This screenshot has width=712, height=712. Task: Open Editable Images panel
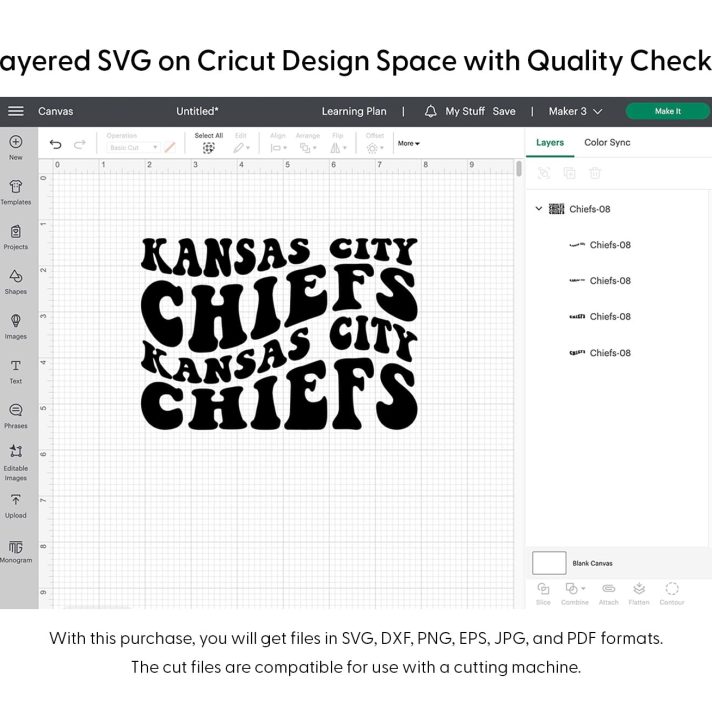(15, 463)
